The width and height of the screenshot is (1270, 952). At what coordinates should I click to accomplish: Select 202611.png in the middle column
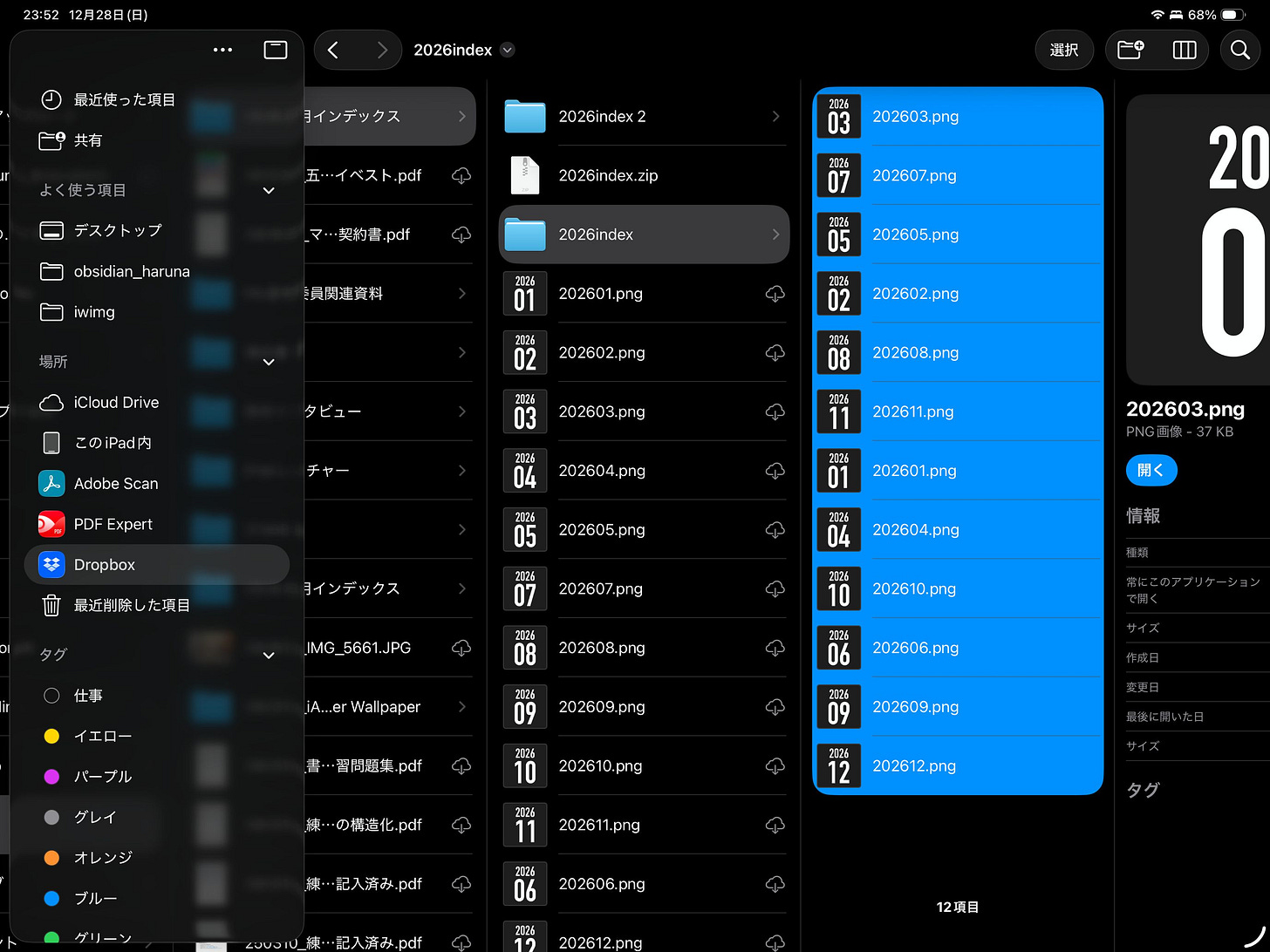point(644,825)
